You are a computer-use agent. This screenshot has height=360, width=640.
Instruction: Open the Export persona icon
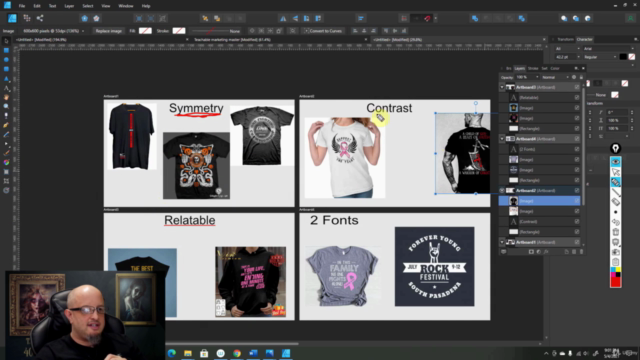pyautogui.click(x=40, y=18)
